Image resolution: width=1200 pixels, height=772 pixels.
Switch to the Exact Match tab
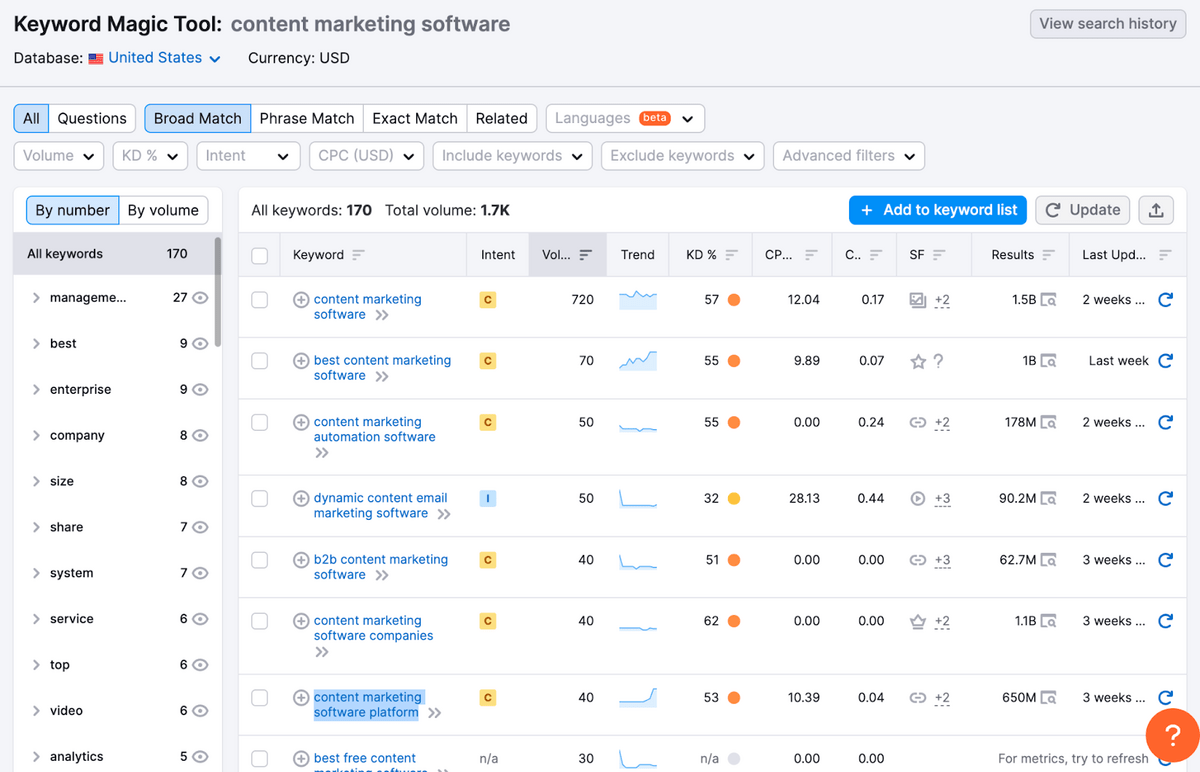pos(414,117)
